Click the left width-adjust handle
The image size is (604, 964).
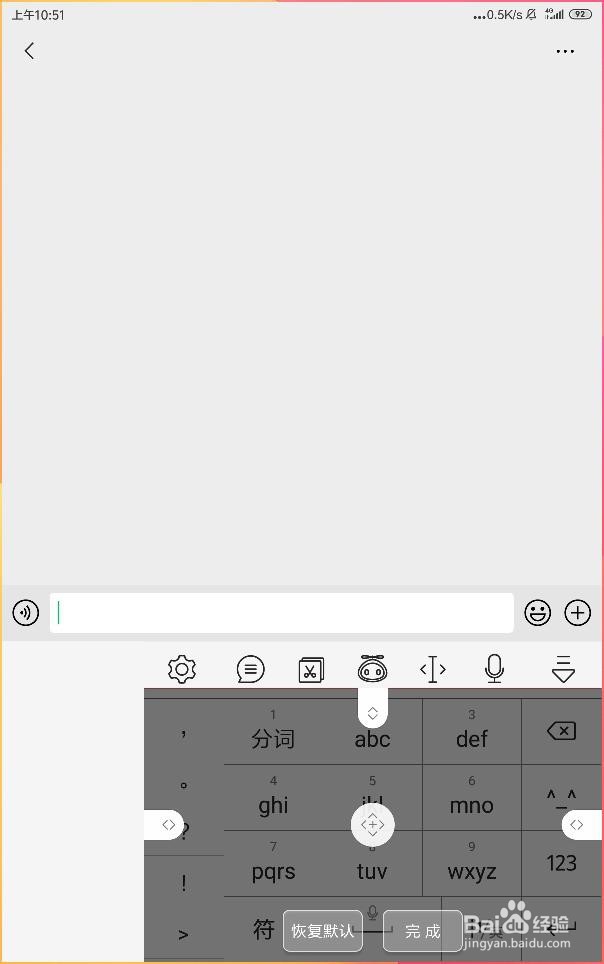164,824
